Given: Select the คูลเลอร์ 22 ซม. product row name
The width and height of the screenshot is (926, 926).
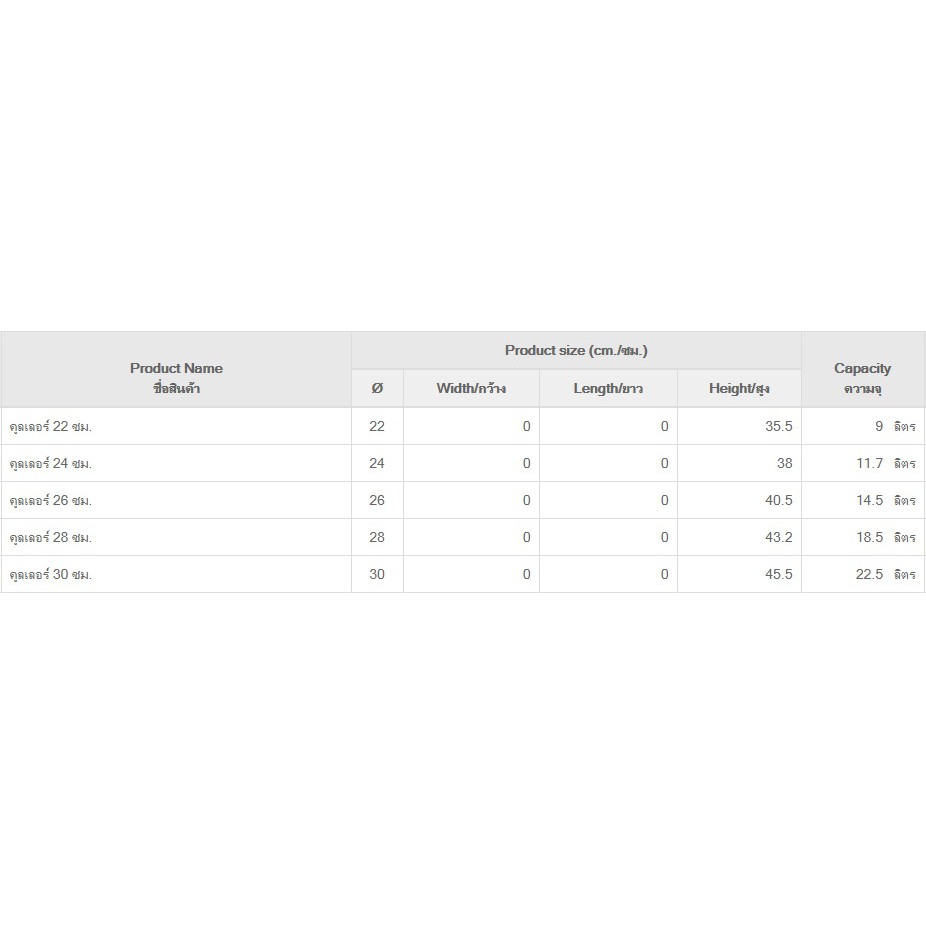Looking at the screenshot, I should tap(51, 426).
